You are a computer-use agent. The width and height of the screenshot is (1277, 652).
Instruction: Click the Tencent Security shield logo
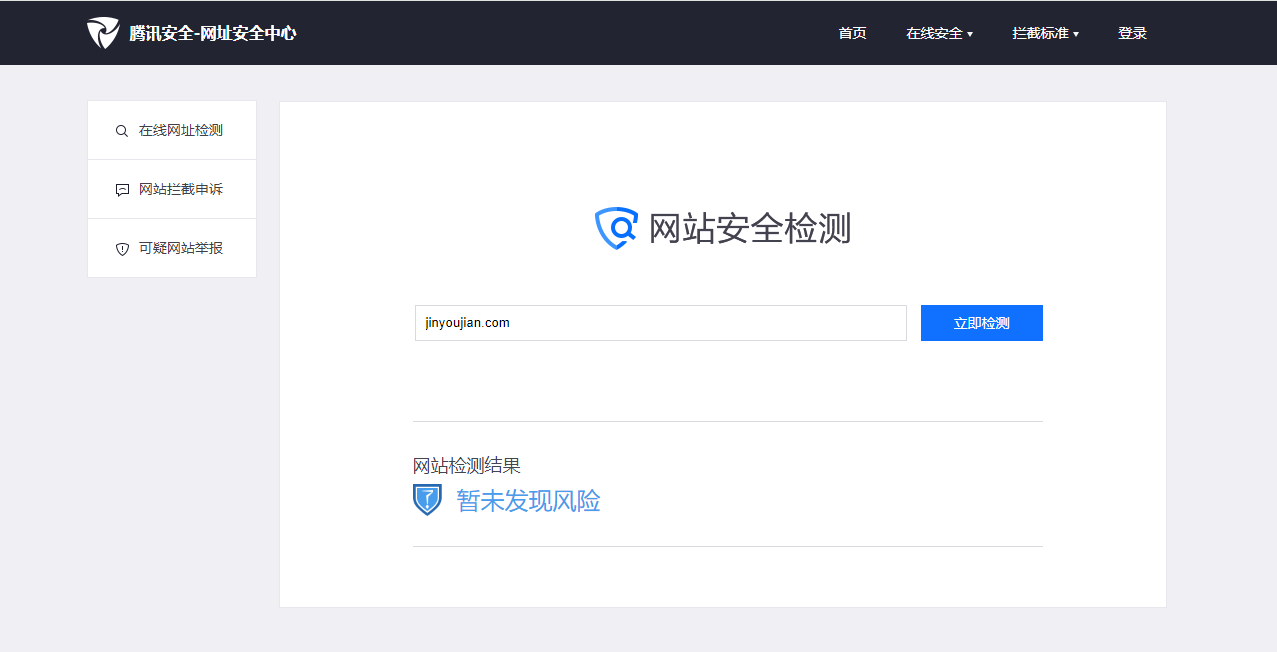coord(103,33)
